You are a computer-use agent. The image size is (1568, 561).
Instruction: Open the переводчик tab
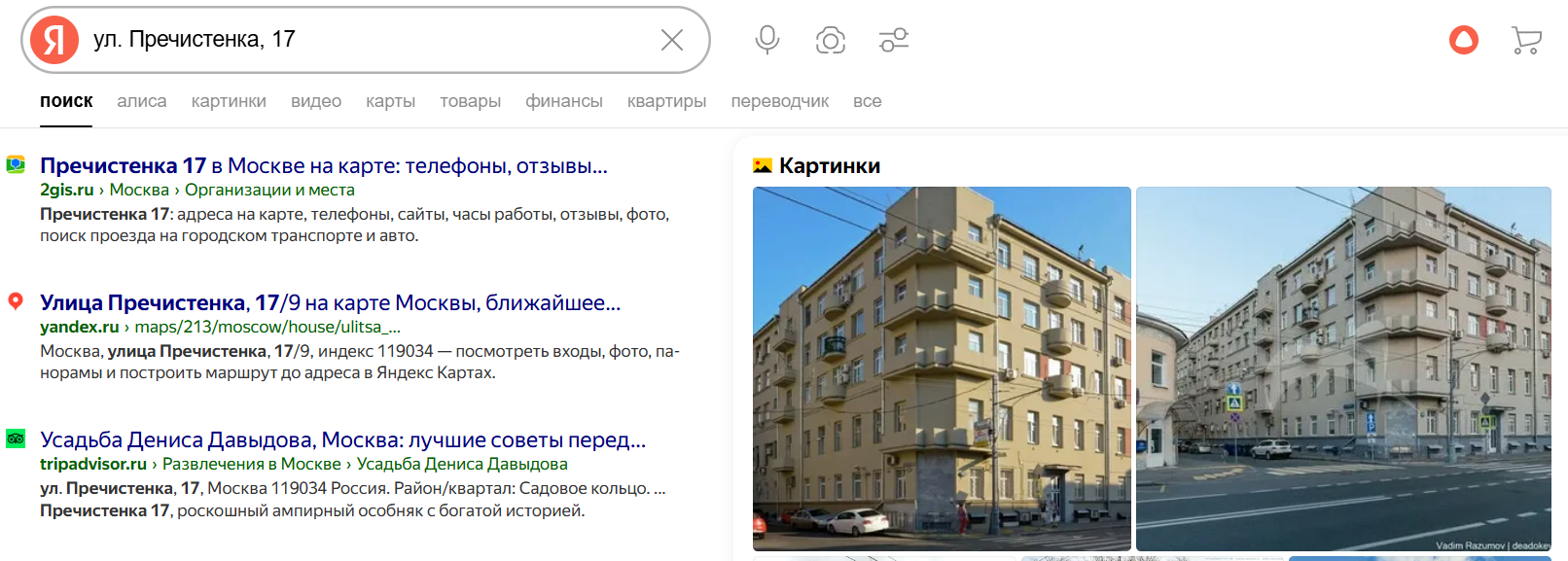pos(780,101)
